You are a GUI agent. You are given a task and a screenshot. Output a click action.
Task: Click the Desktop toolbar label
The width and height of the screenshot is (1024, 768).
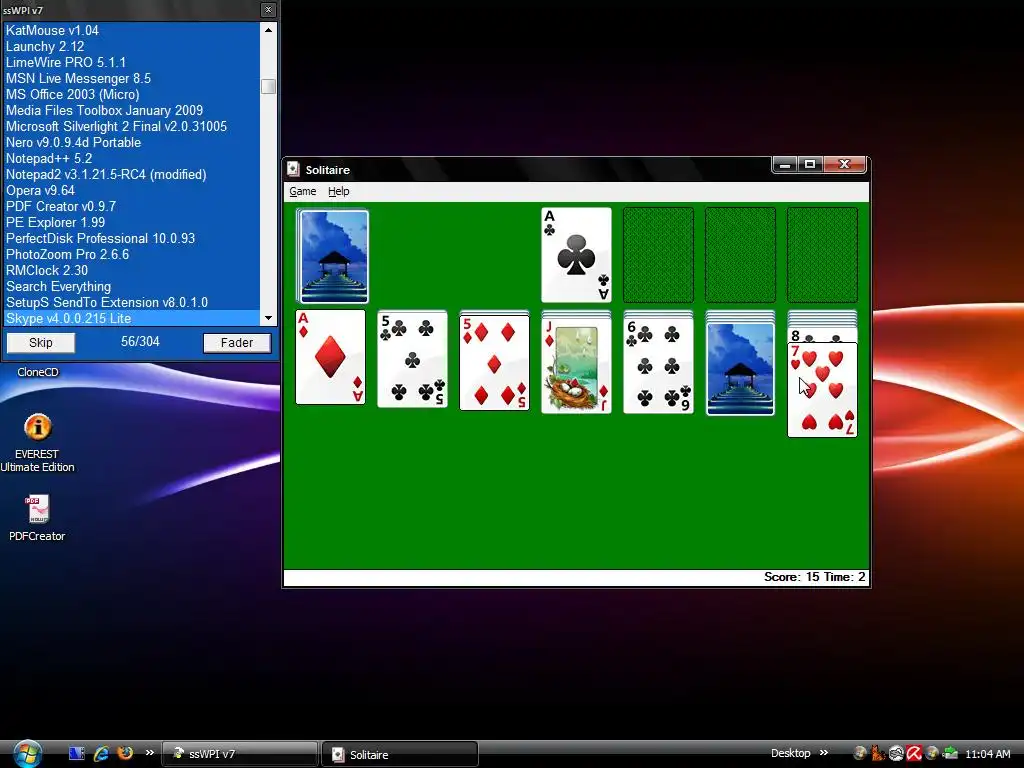pos(790,753)
